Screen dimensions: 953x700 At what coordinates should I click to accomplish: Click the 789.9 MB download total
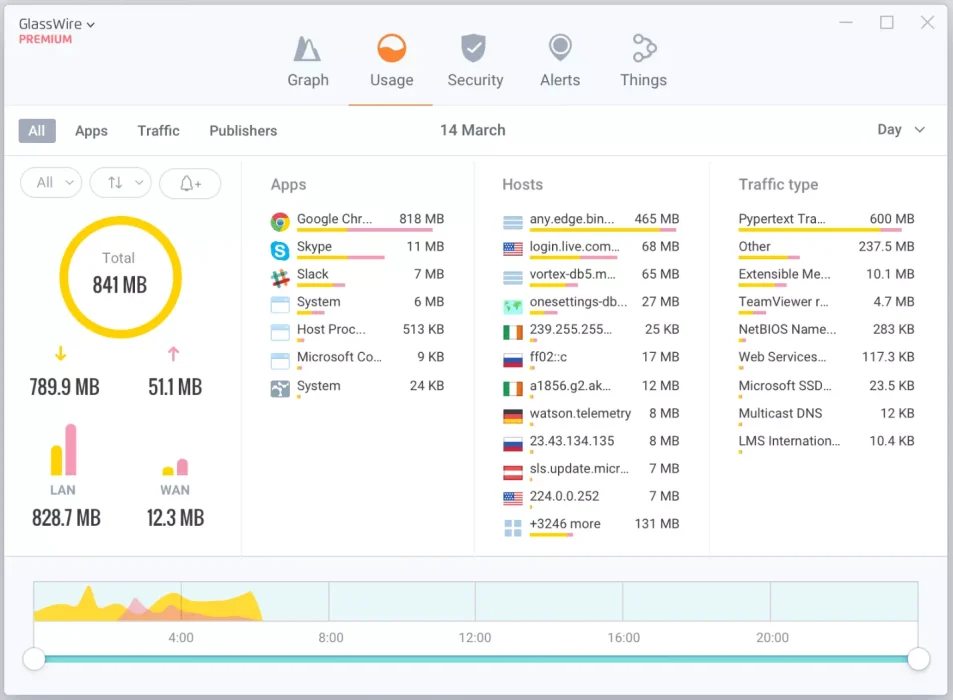pos(64,387)
